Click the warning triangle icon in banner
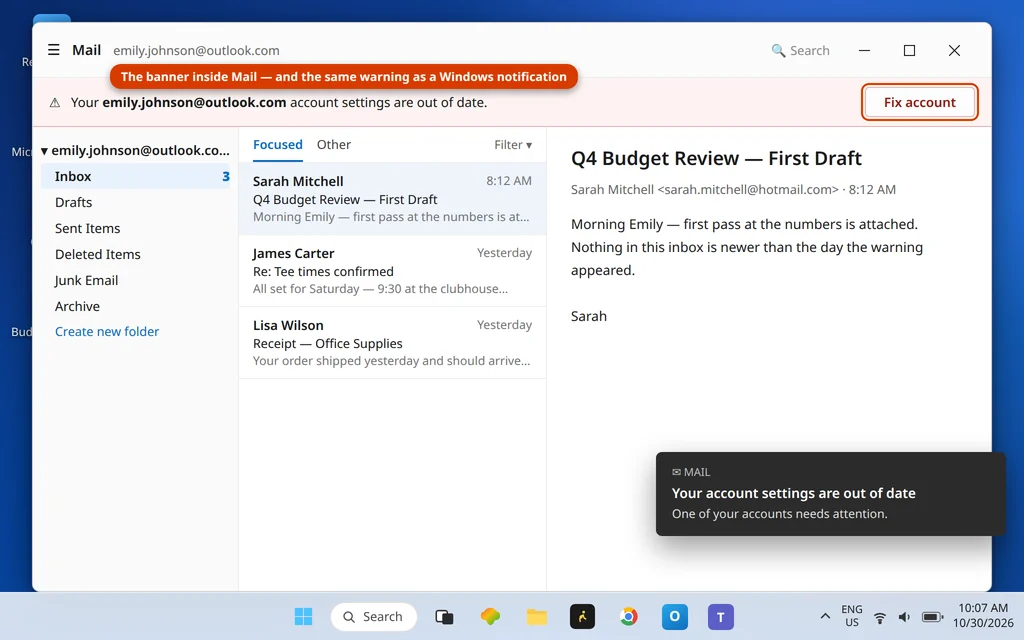Image resolution: width=1024 pixels, height=640 pixels. (55, 103)
